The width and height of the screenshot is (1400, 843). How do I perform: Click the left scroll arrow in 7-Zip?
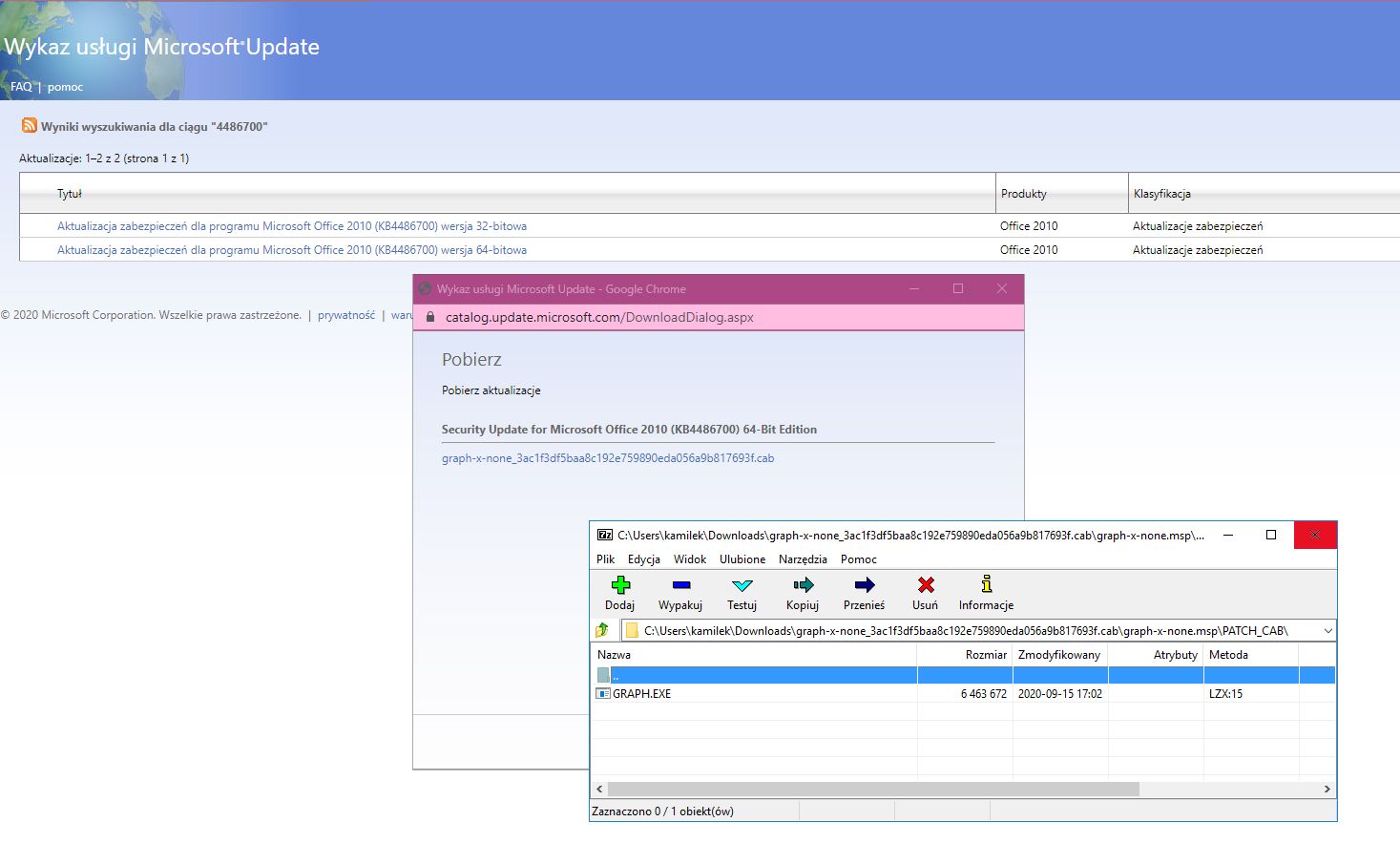[x=599, y=790]
